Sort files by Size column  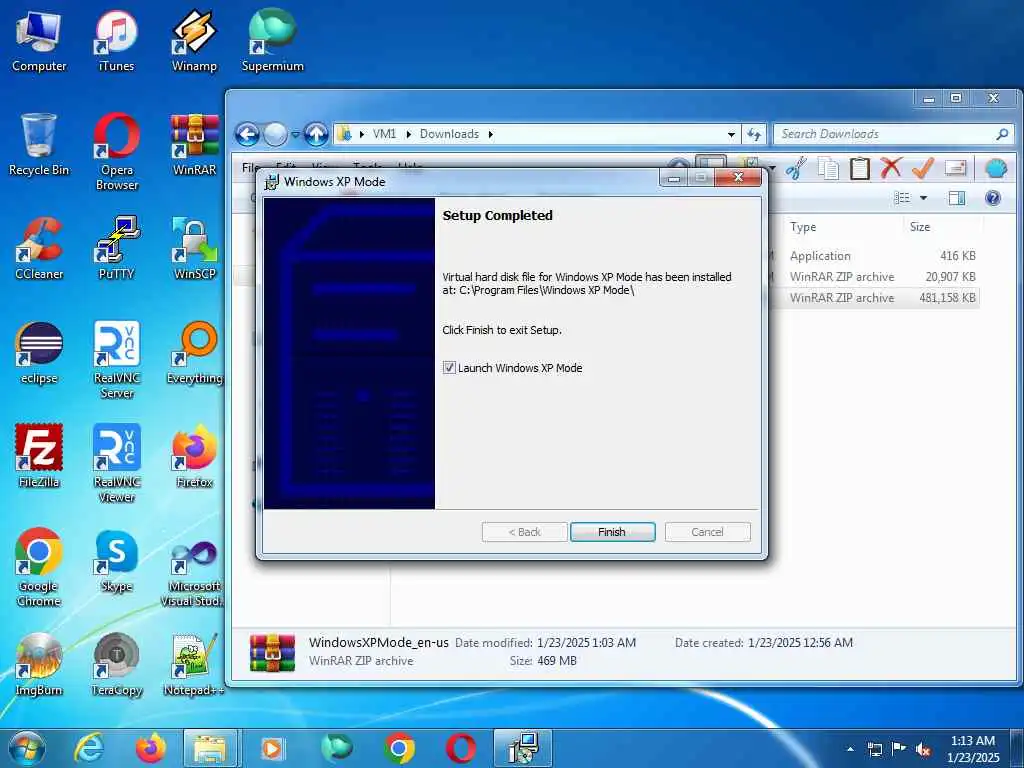[920, 227]
